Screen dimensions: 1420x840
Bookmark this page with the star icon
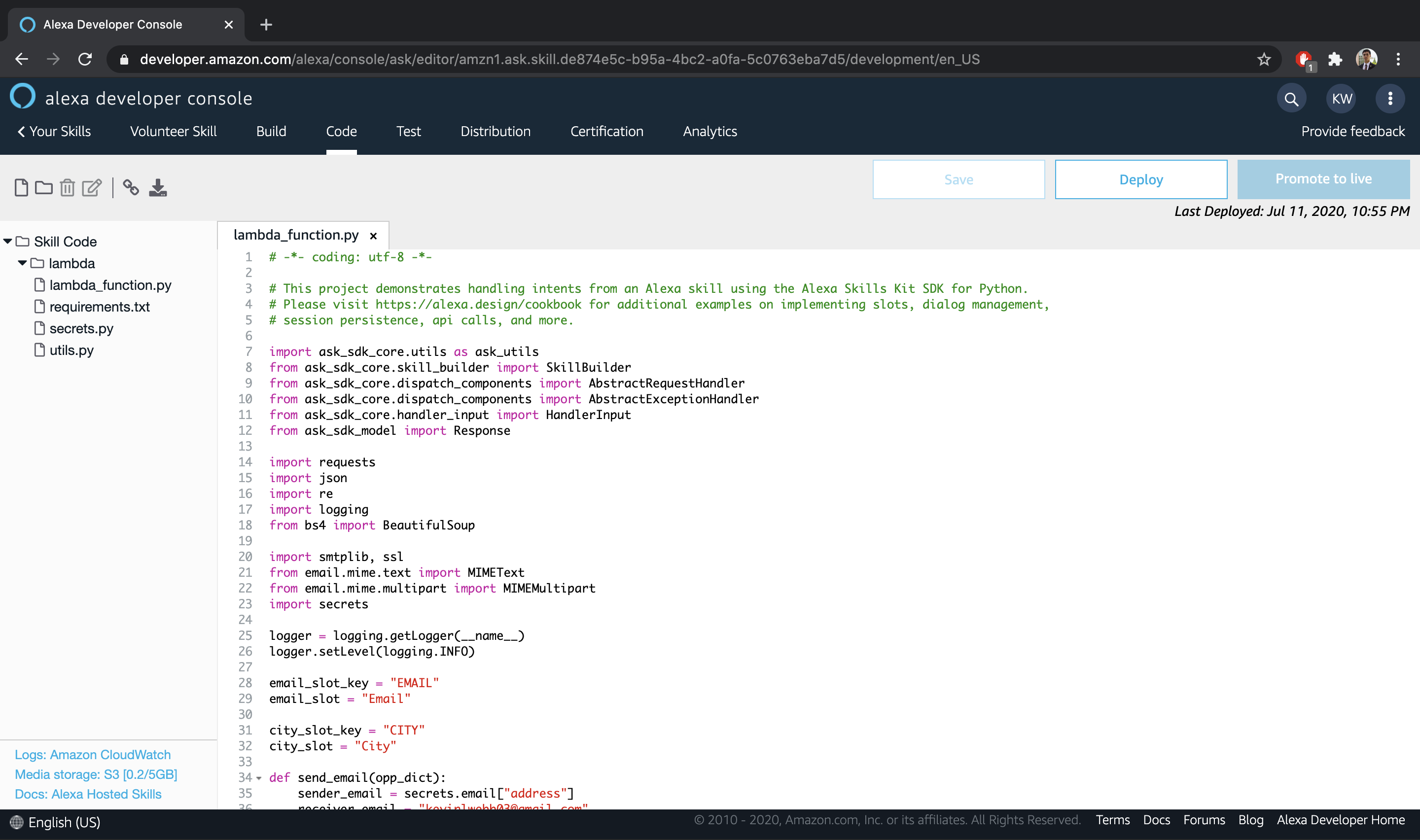(1264, 60)
